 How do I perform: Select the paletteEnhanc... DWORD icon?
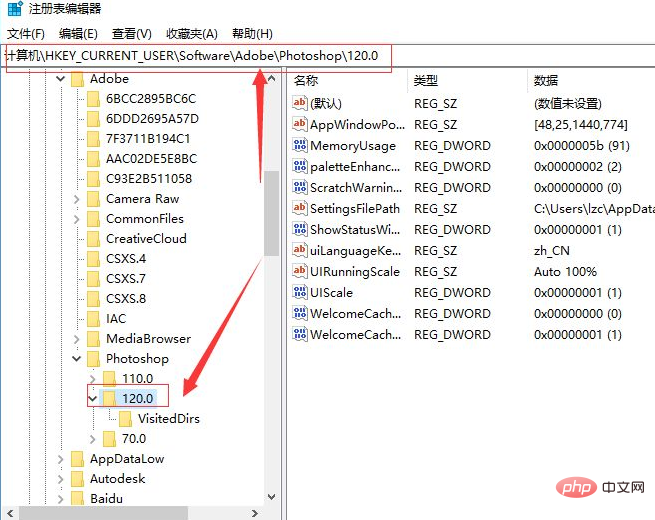(300, 166)
